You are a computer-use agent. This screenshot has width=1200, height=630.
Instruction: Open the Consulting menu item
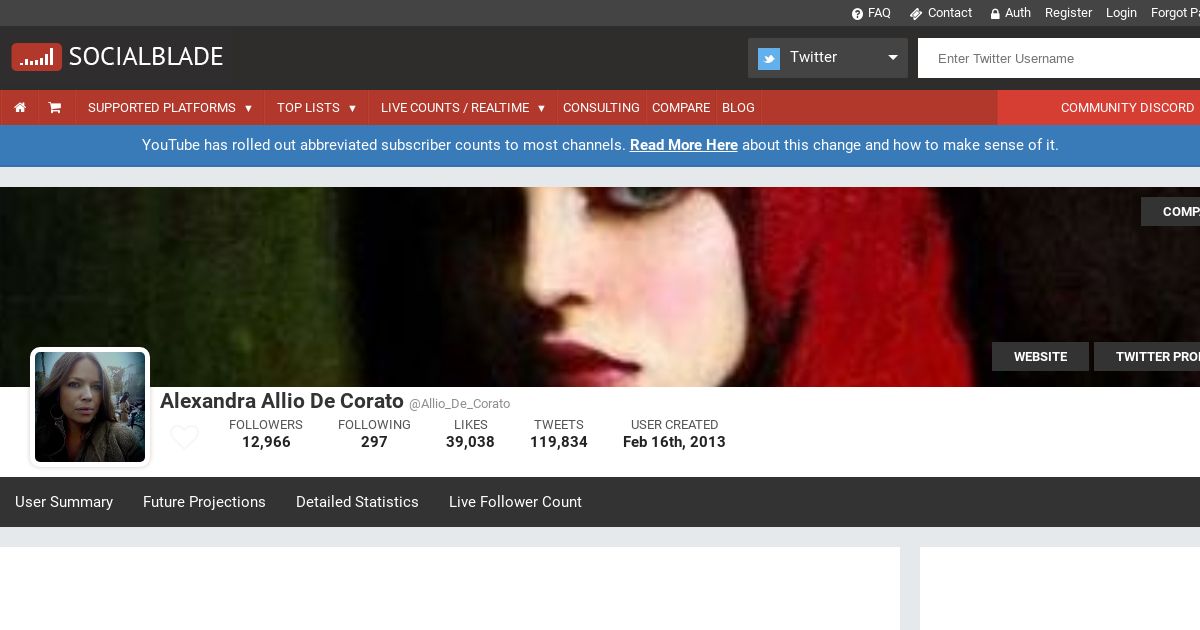pos(601,108)
